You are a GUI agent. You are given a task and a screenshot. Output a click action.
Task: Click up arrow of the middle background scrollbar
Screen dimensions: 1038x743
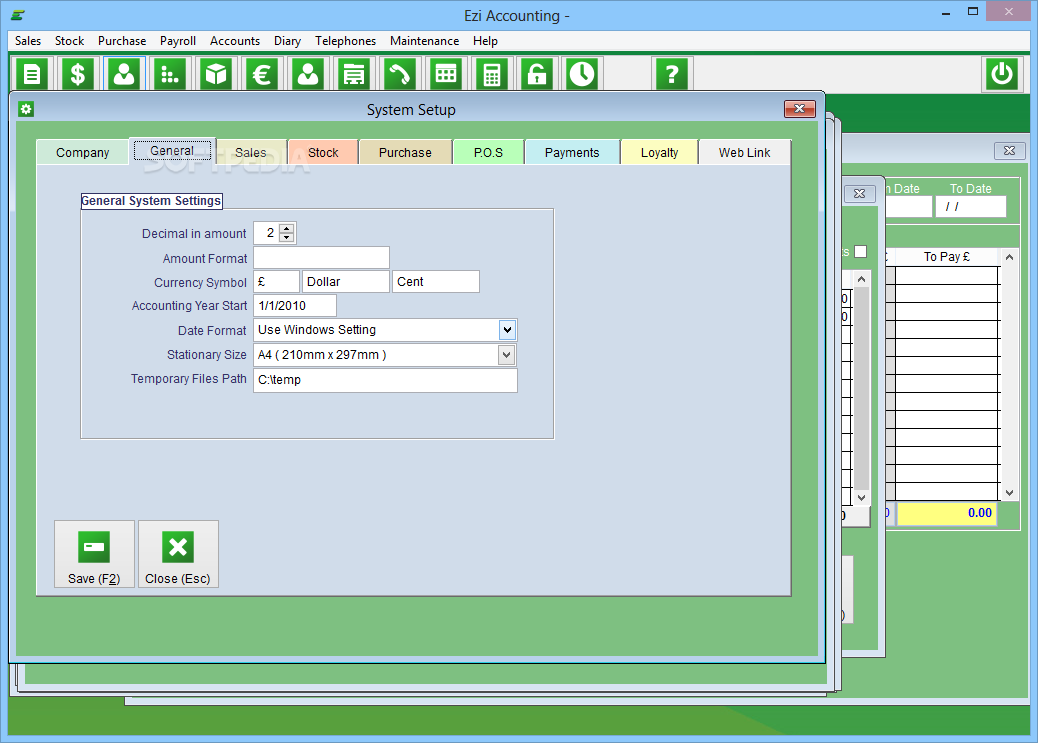pos(861,279)
